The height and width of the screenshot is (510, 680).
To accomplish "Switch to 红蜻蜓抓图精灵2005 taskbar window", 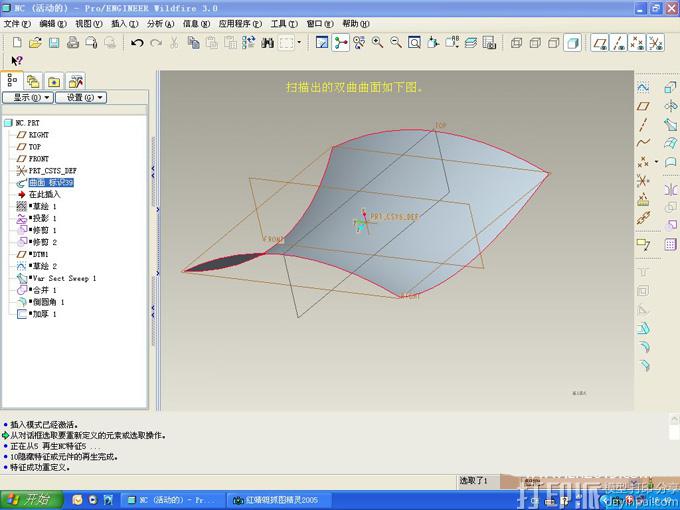I will (279, 500).
